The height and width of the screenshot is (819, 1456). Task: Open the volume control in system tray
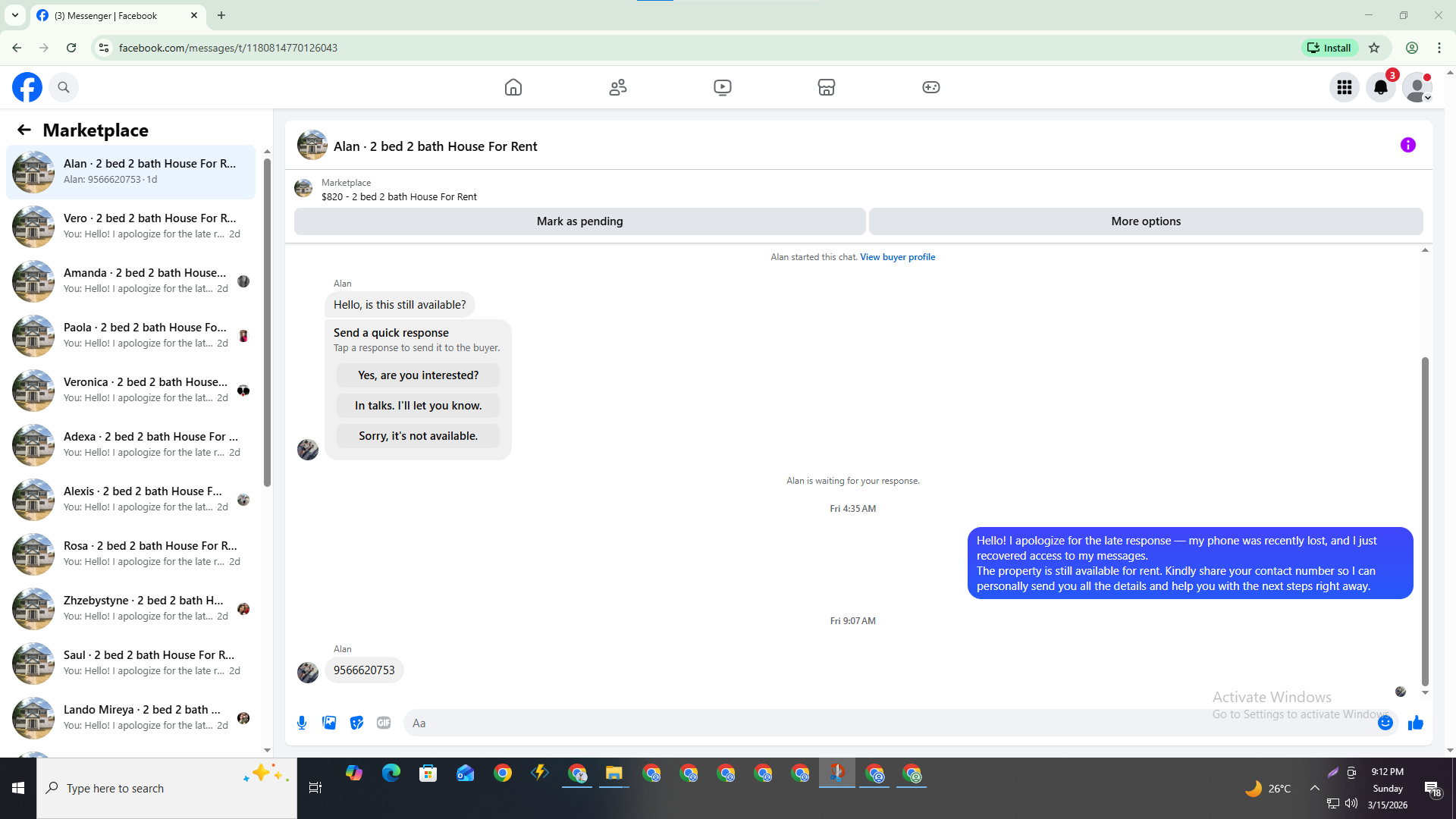pyautogui.click(x=1351, y=803)
